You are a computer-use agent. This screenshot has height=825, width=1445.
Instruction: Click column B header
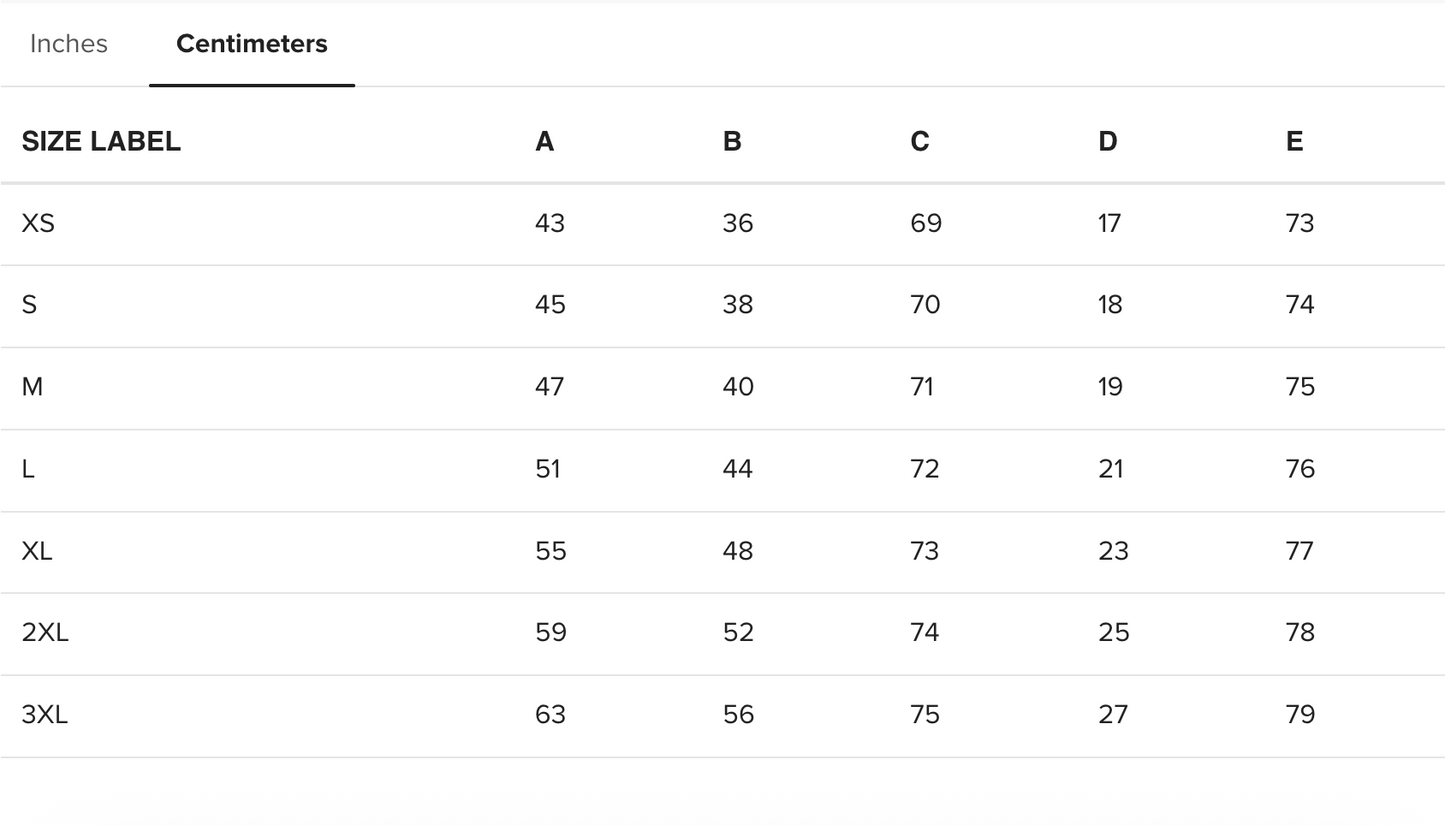tap(732, 142)
